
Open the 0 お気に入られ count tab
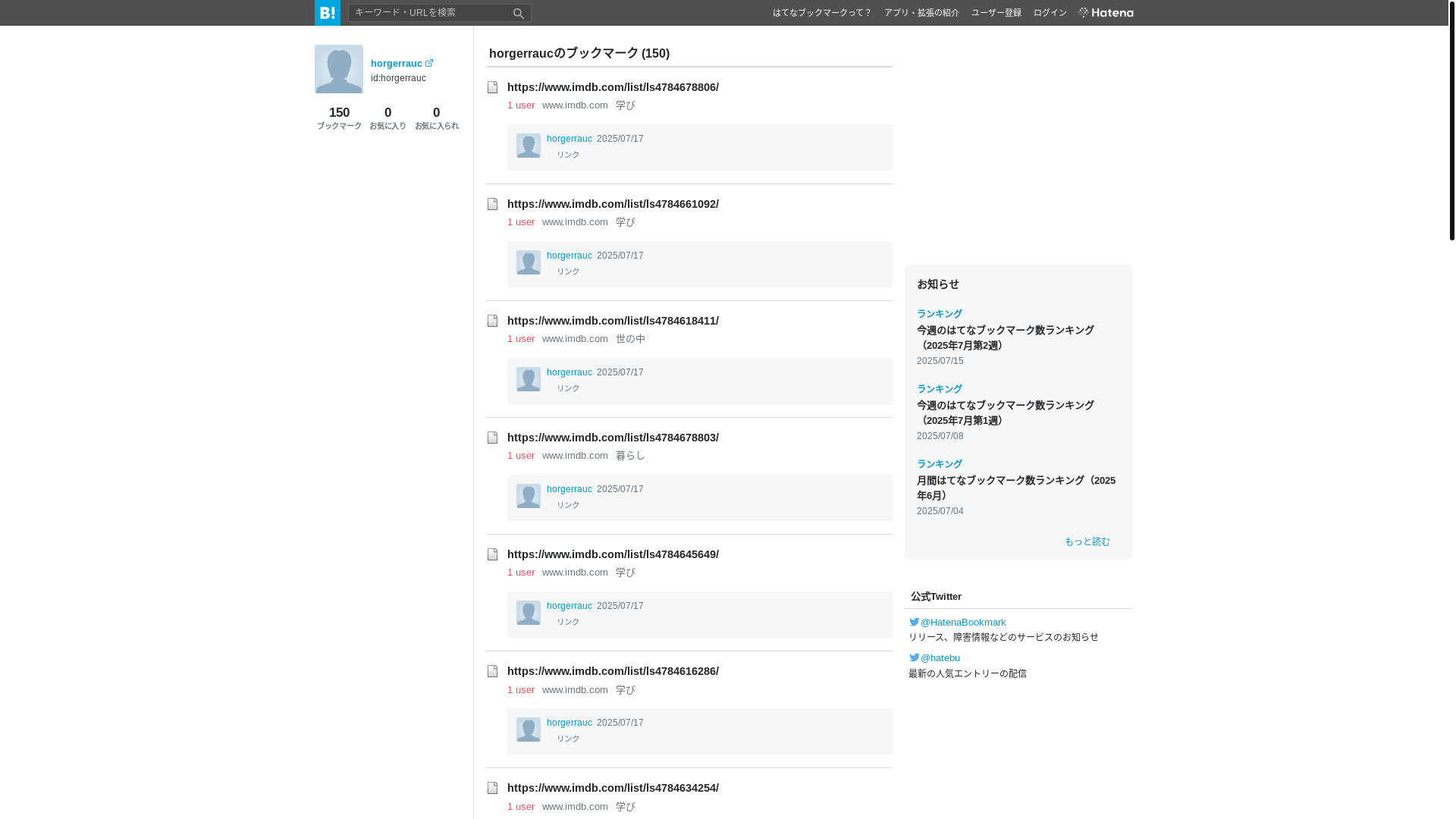click(x=437, y=118)
